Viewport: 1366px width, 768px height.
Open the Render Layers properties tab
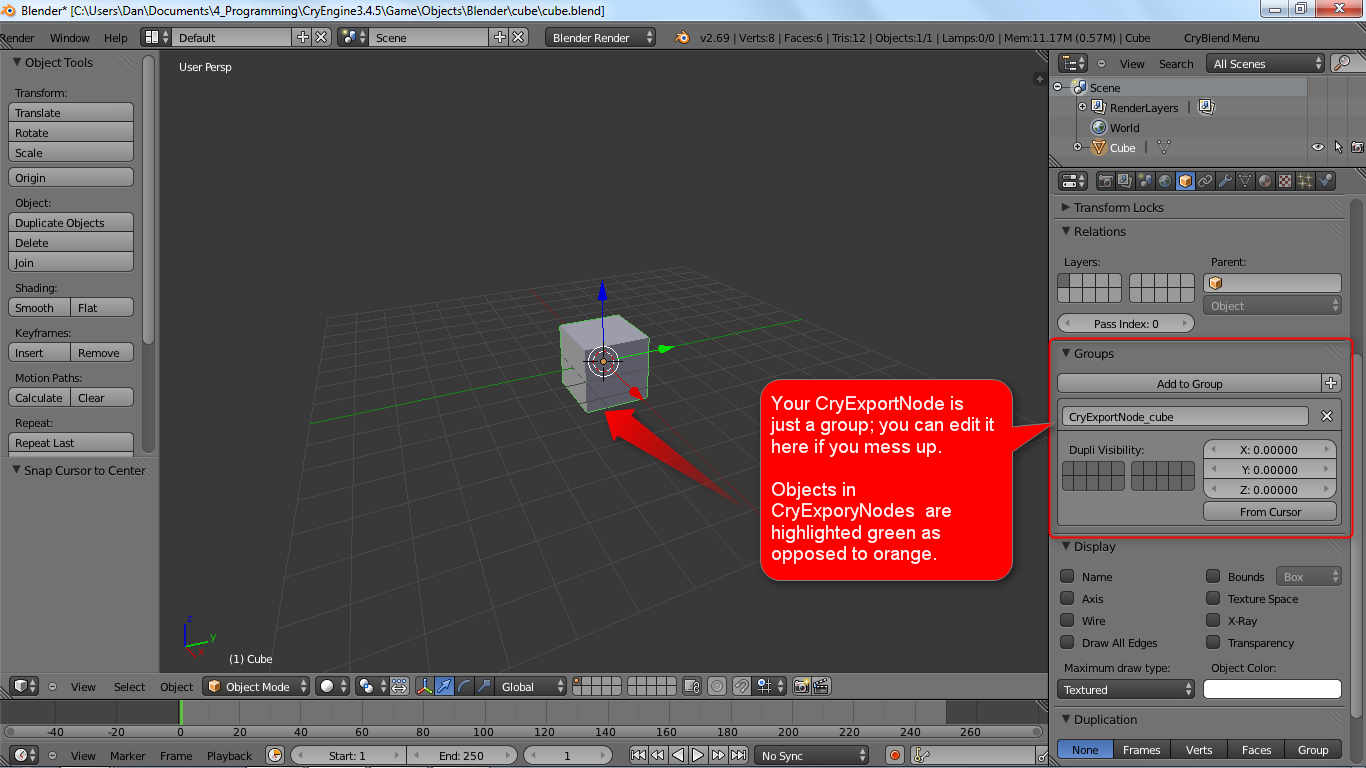[1125, 181]
